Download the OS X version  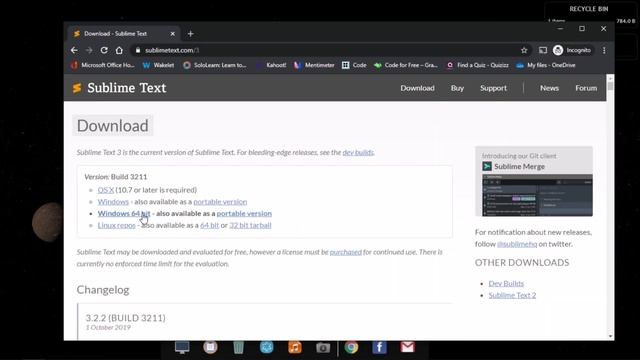tap(106, 190)
